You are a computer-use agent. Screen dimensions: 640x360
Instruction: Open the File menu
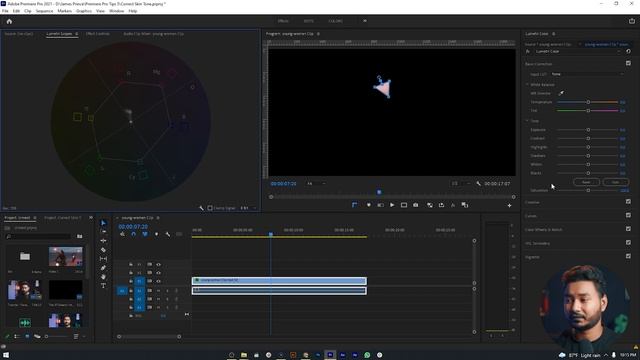[5, 11]
